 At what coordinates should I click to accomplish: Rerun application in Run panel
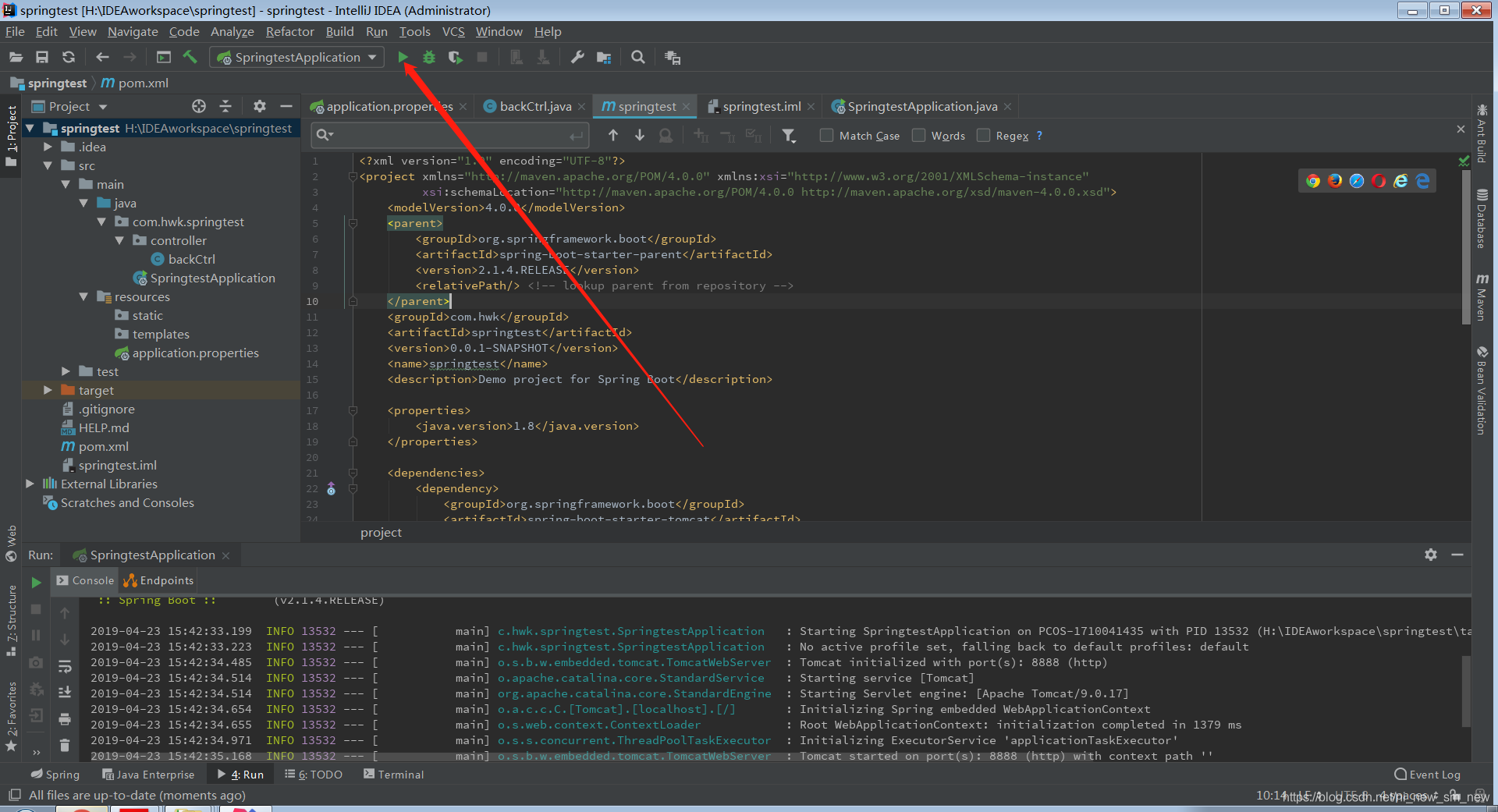[36, 582]
